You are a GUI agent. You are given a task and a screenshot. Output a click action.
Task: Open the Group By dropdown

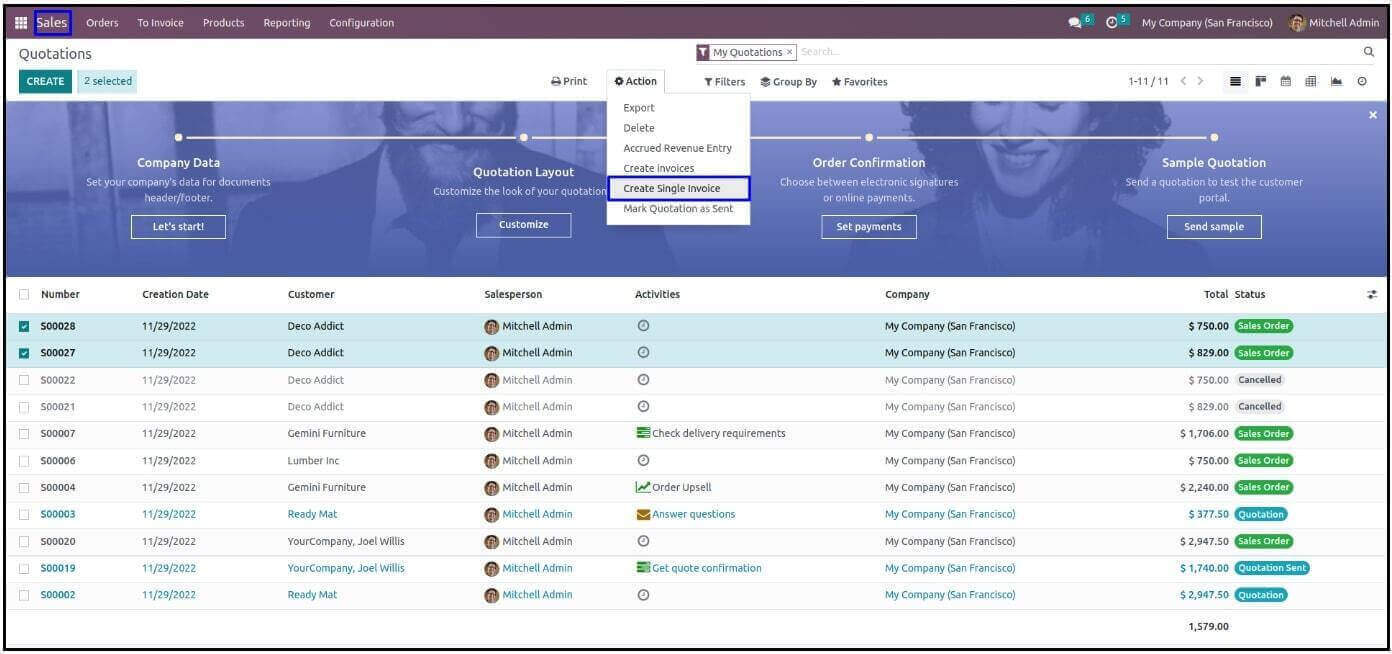pyautogui.click(x=789, y=82)
